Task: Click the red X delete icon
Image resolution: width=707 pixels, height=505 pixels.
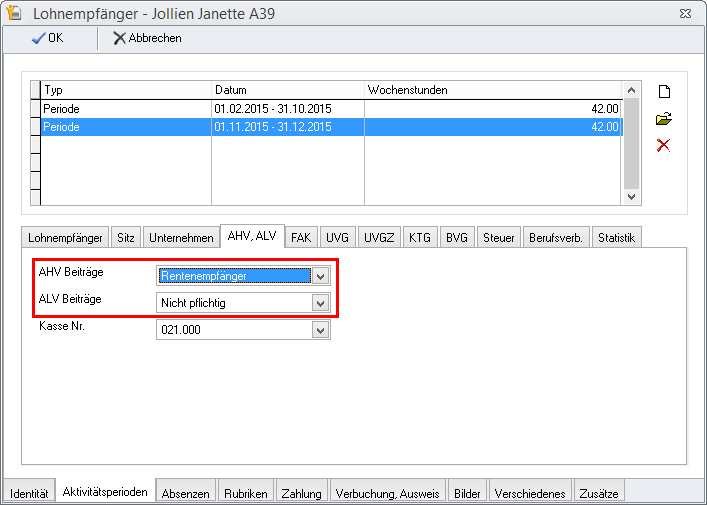Action: pos(662,146)
